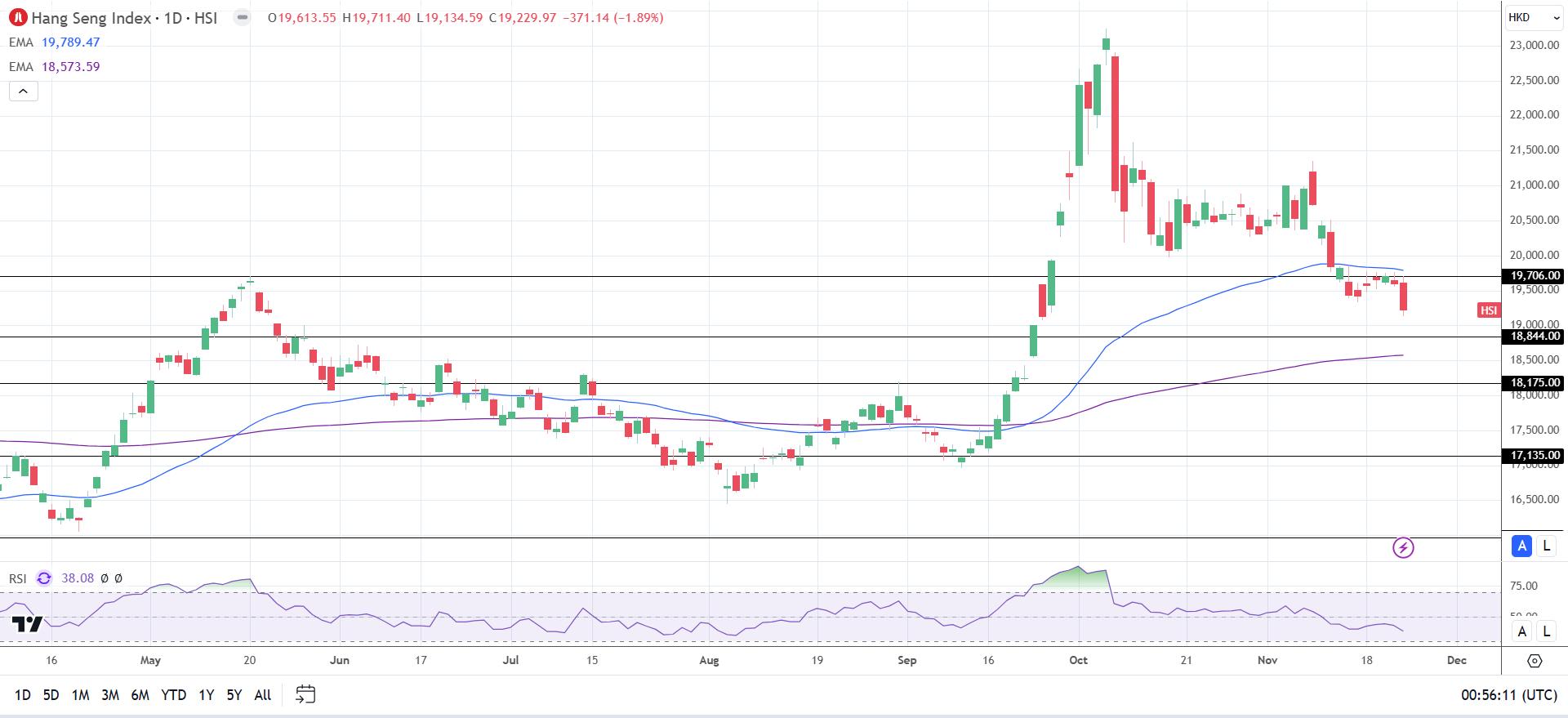1568x718 pixels.
Task: Click the Hang Seng Index · 1D · HSI title
Action: tap(124, 18)
